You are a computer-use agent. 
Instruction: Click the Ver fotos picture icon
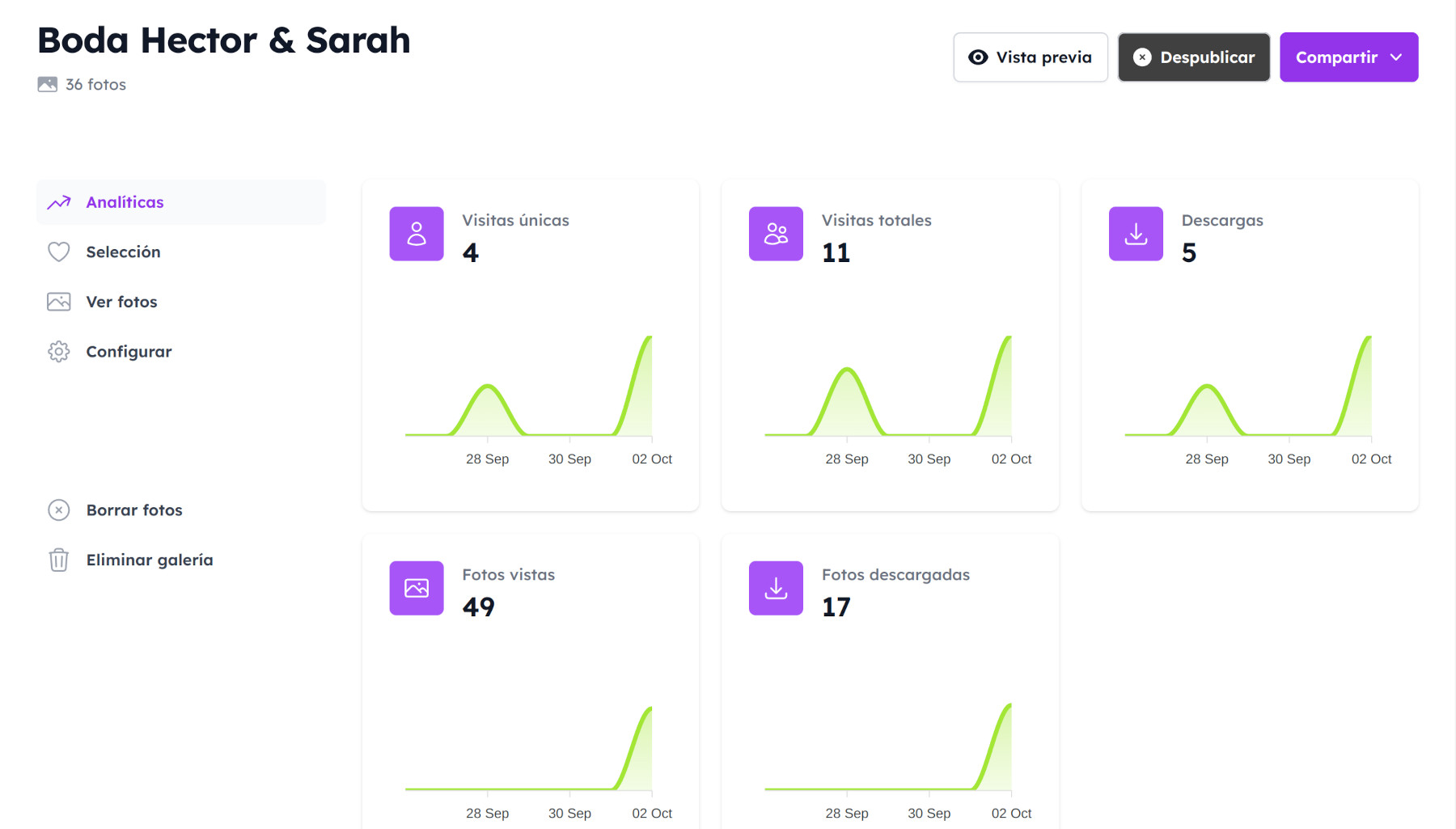[59, 302]
